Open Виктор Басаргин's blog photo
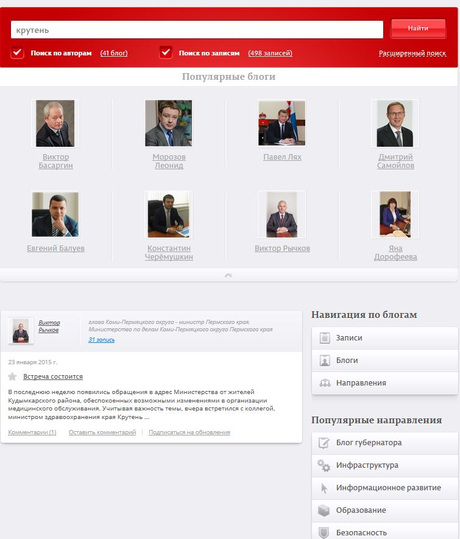Screen dimensions: 460x539 pyautogui.click(x=55, y=123)
